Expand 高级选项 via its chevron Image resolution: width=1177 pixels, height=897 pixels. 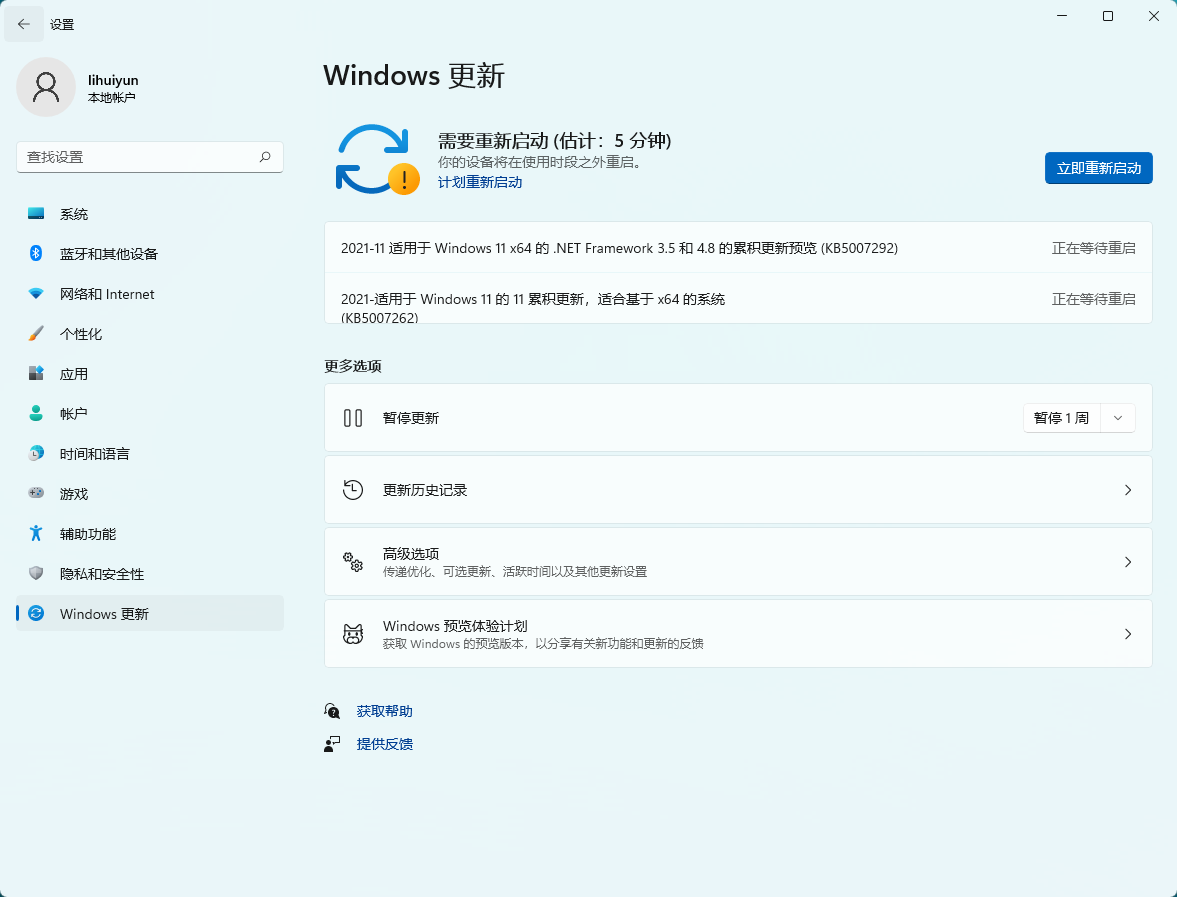point(1127,561)
